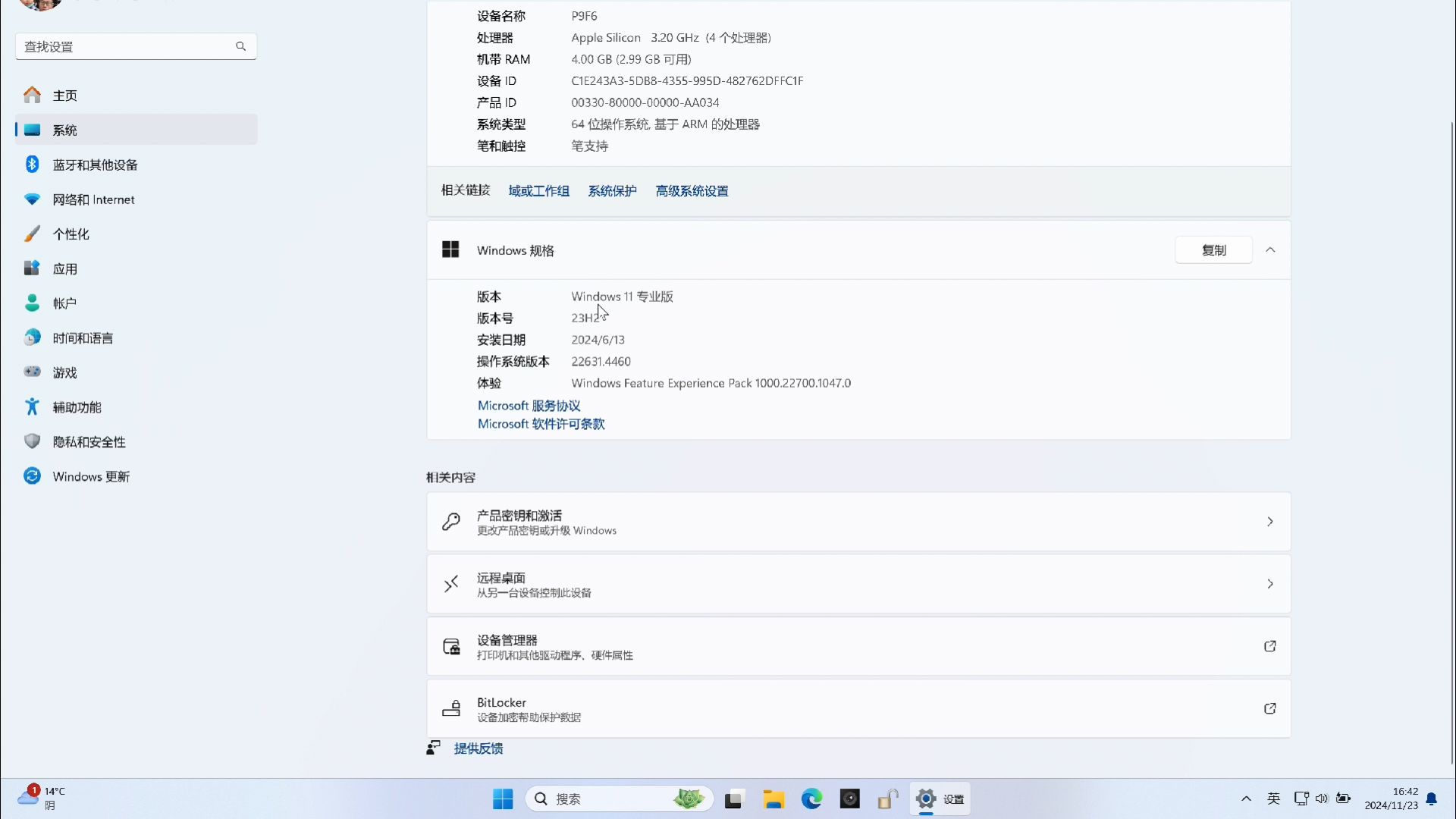Open the 系统保护 link
The image size is (1456, 819).
[x=612, y=191]
